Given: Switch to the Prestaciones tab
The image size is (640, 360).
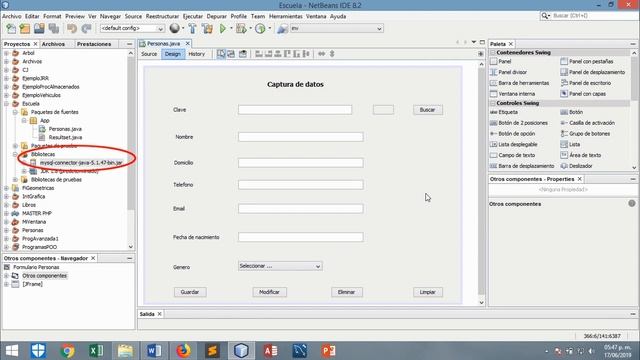Looking at the screenshot, I should click(94, 44).
